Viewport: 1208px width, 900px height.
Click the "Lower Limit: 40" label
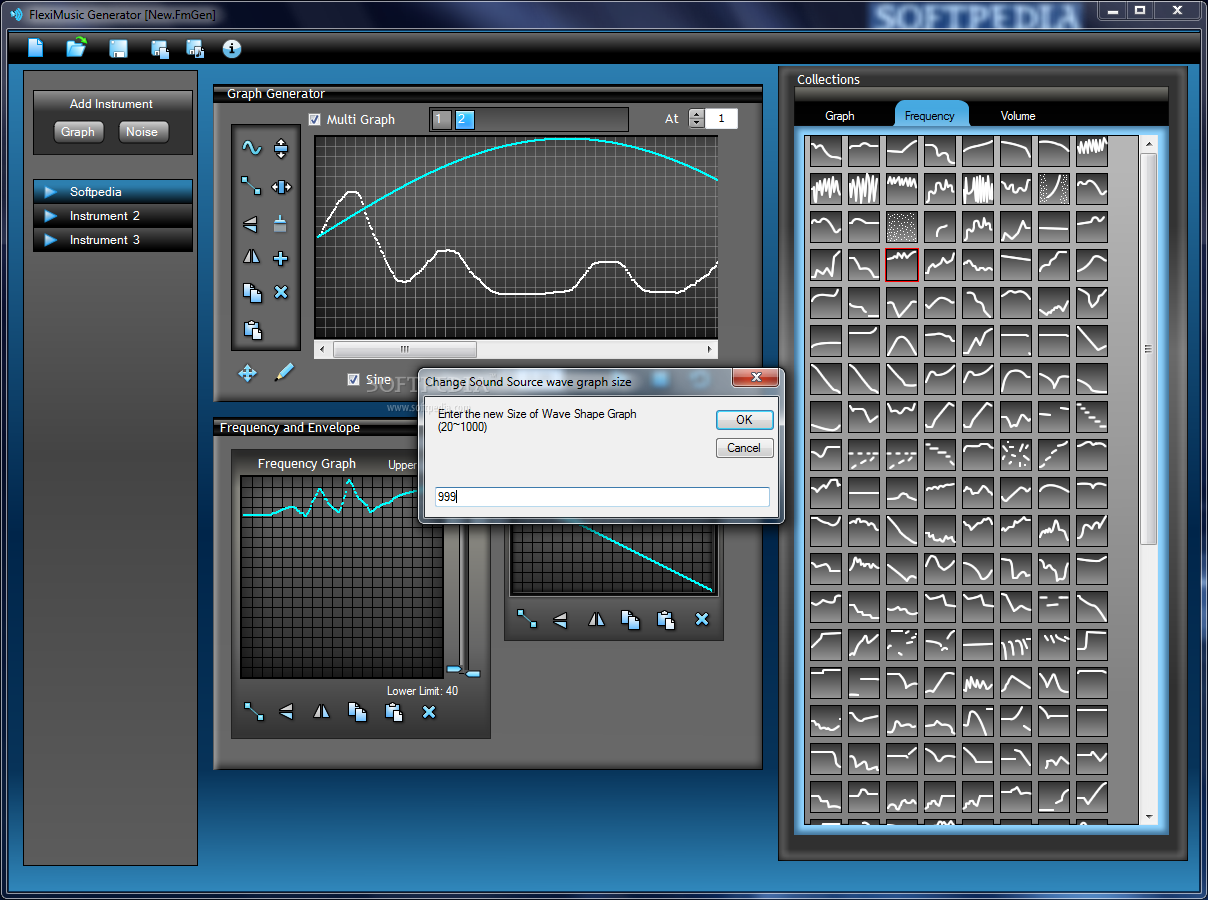coord(423,691)
